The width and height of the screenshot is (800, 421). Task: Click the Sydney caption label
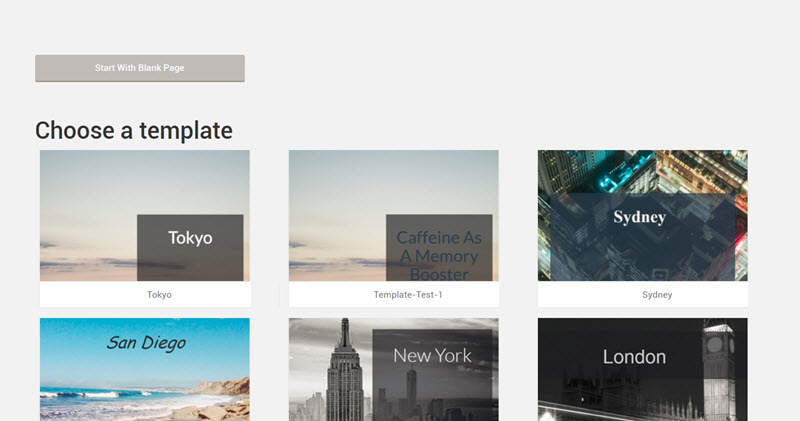pyautogui.click(x=657, y=294)
